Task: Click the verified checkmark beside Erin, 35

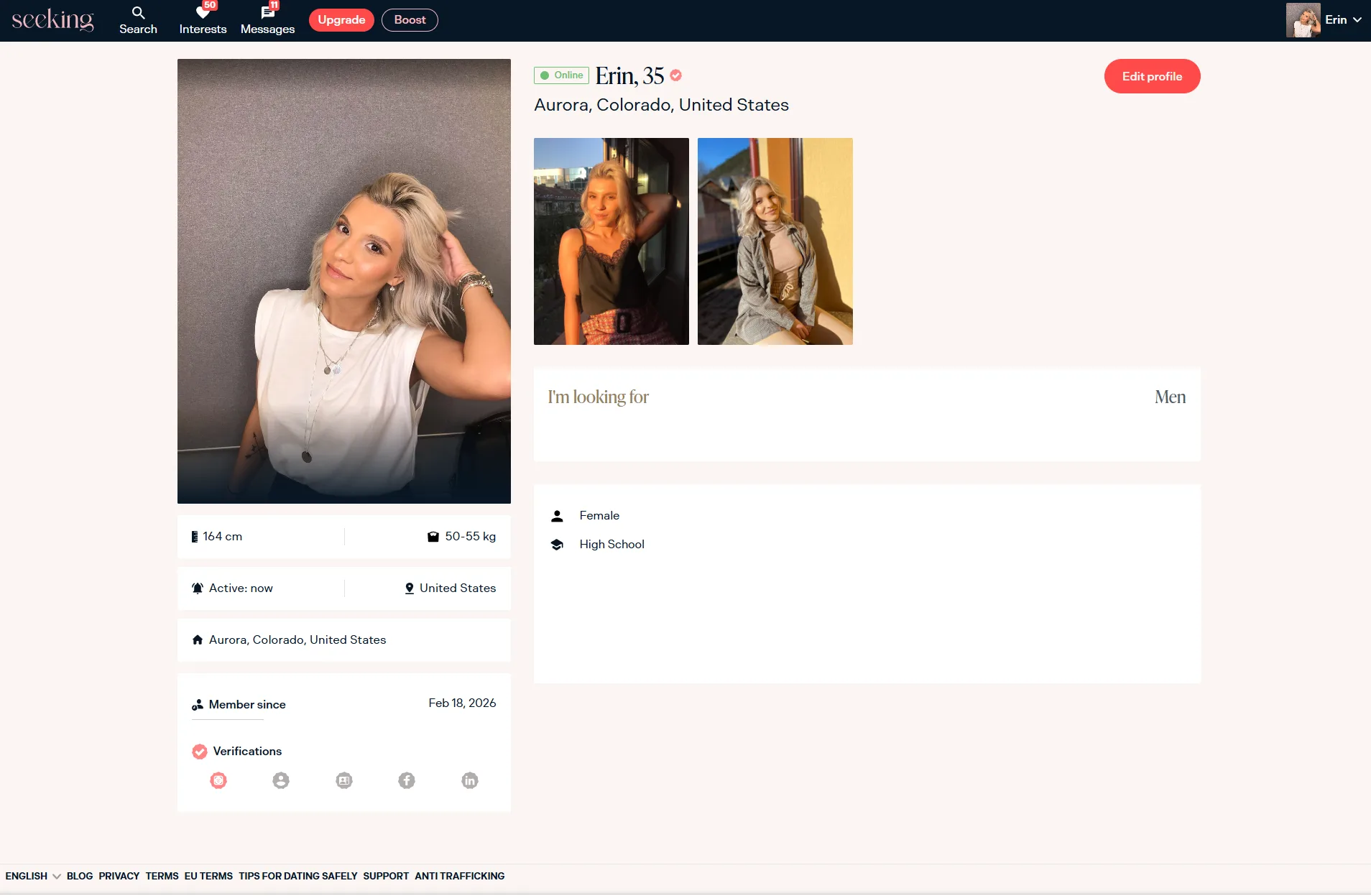Action: (x=676, y=75)
